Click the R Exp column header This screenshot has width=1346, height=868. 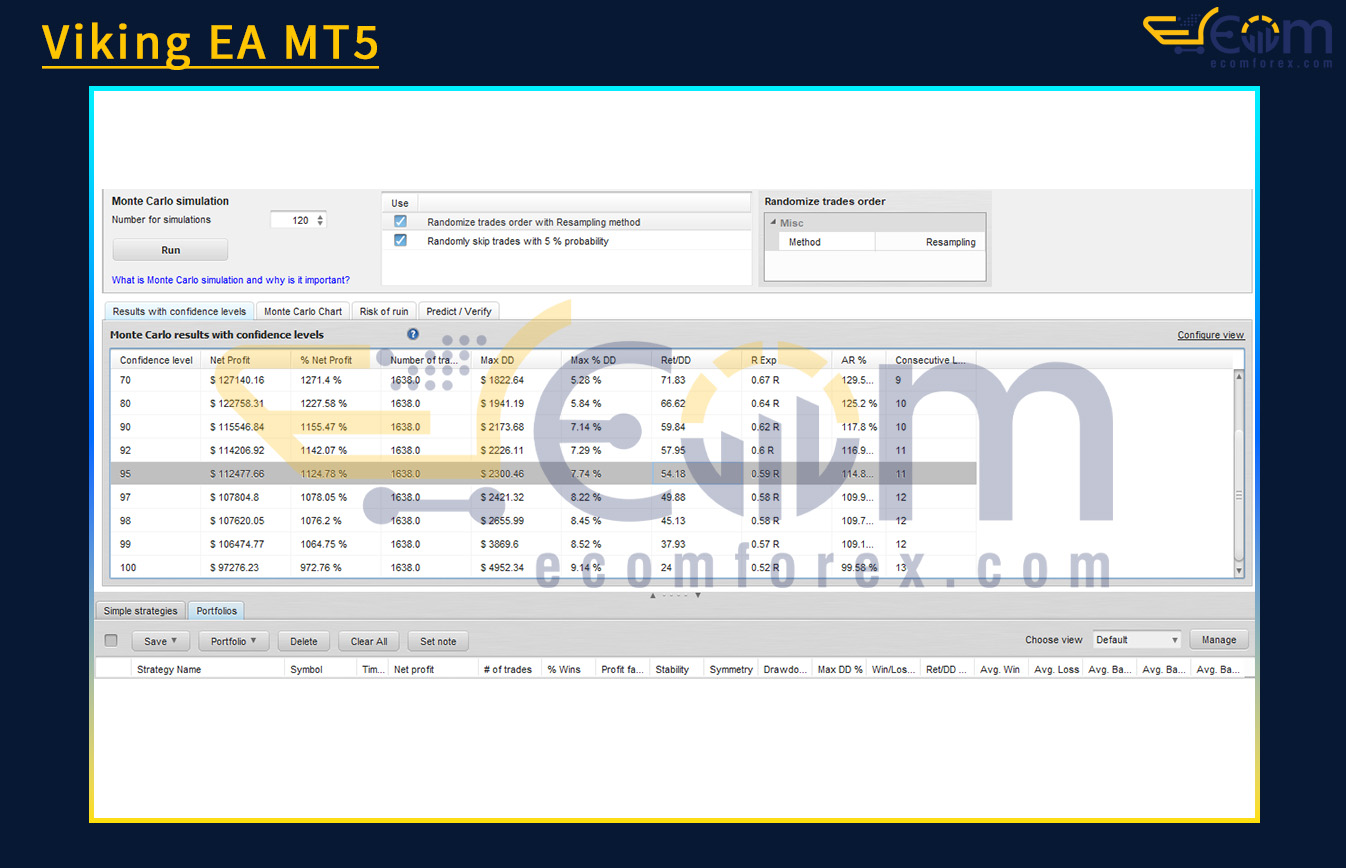[x=786, y=360]
